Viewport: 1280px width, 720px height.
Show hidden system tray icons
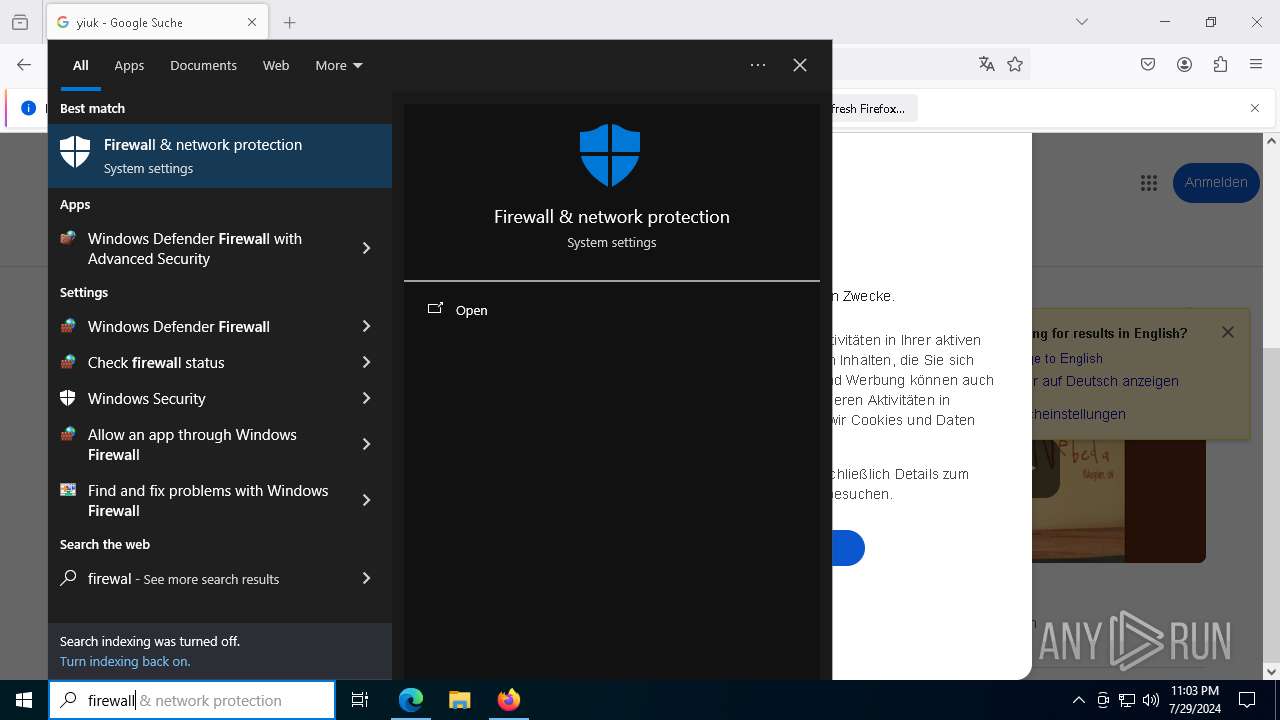coord(1078,700)
